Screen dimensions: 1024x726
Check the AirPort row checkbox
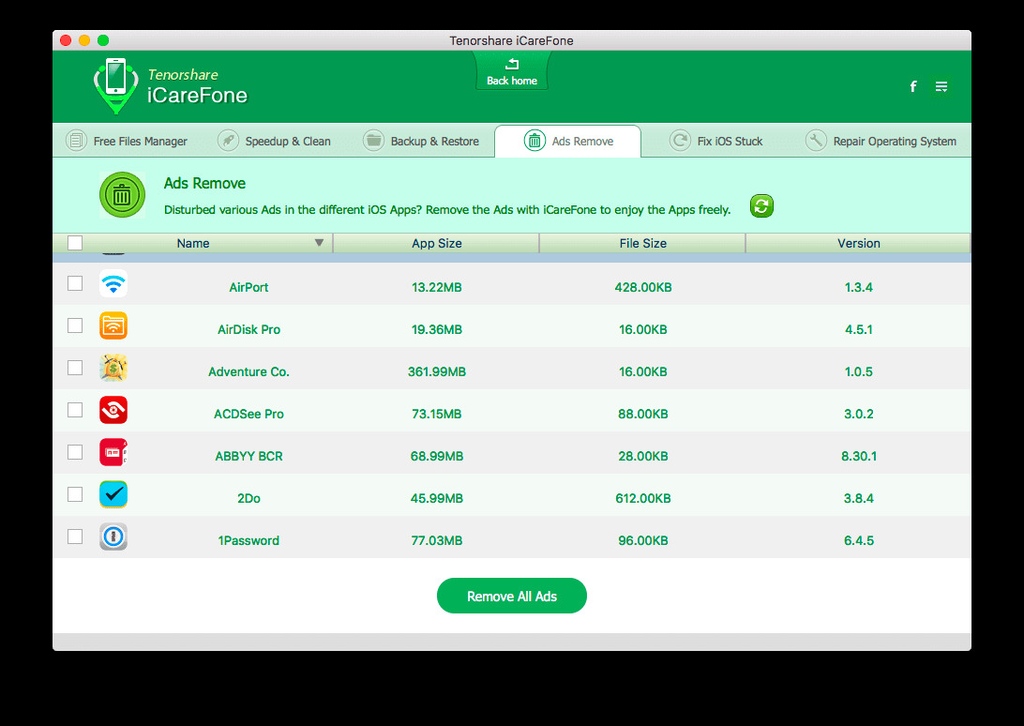pyautogui.click(x=75, y=283)
